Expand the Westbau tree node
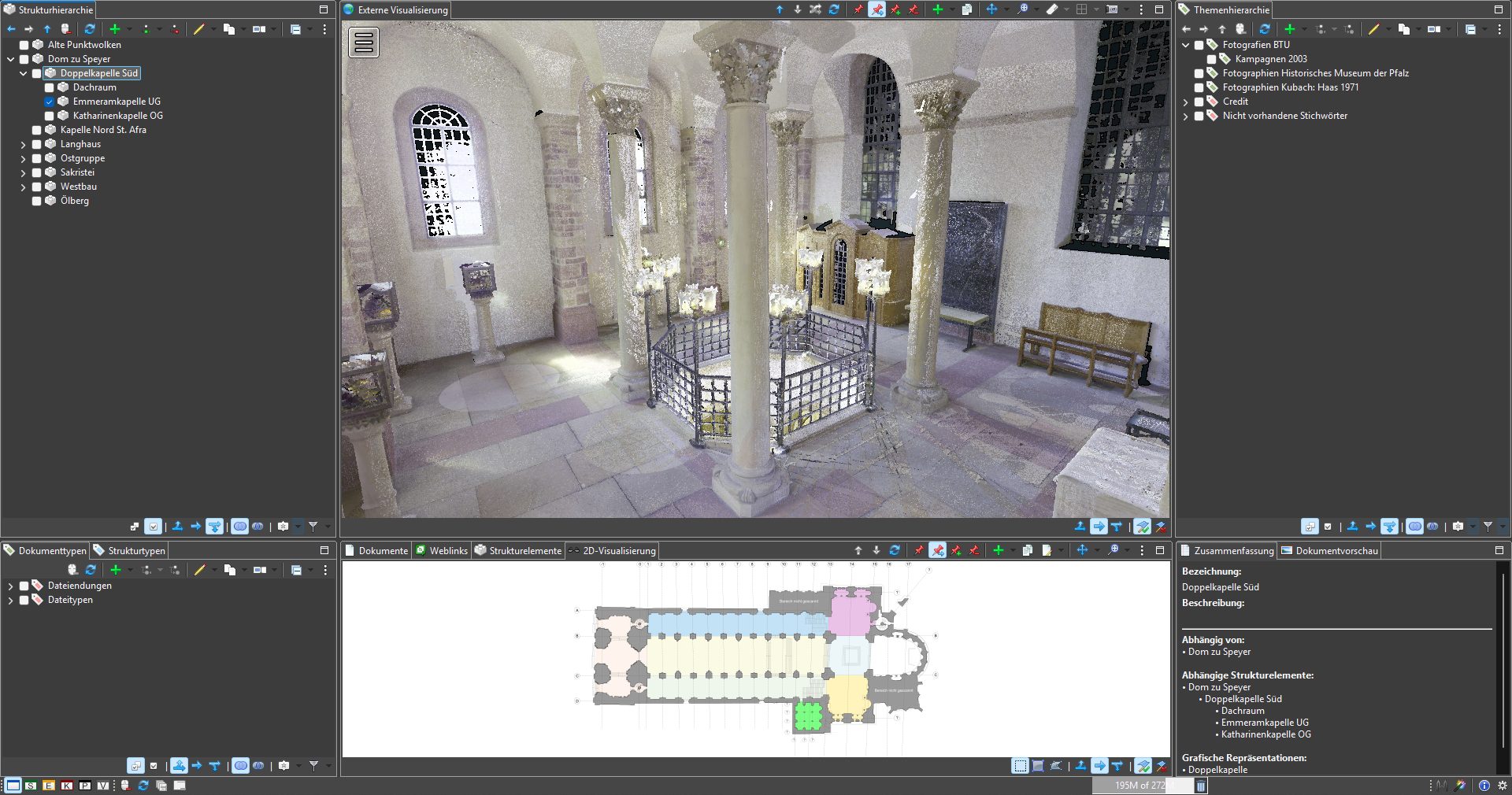1512x795 pixels. click(x=23, y=187)
